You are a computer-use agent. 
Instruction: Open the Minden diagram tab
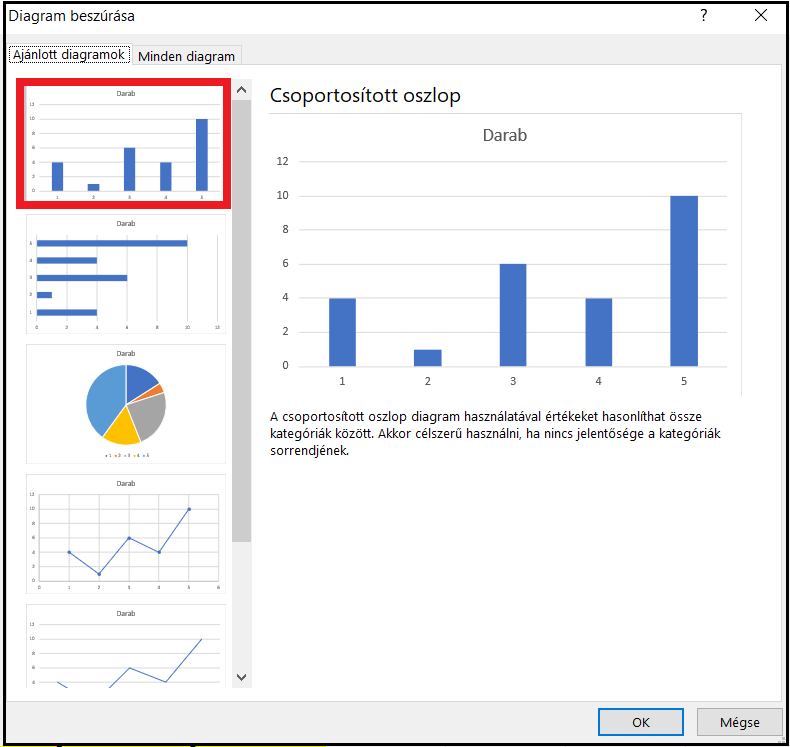pyautogui.click(x=187, y=56)
